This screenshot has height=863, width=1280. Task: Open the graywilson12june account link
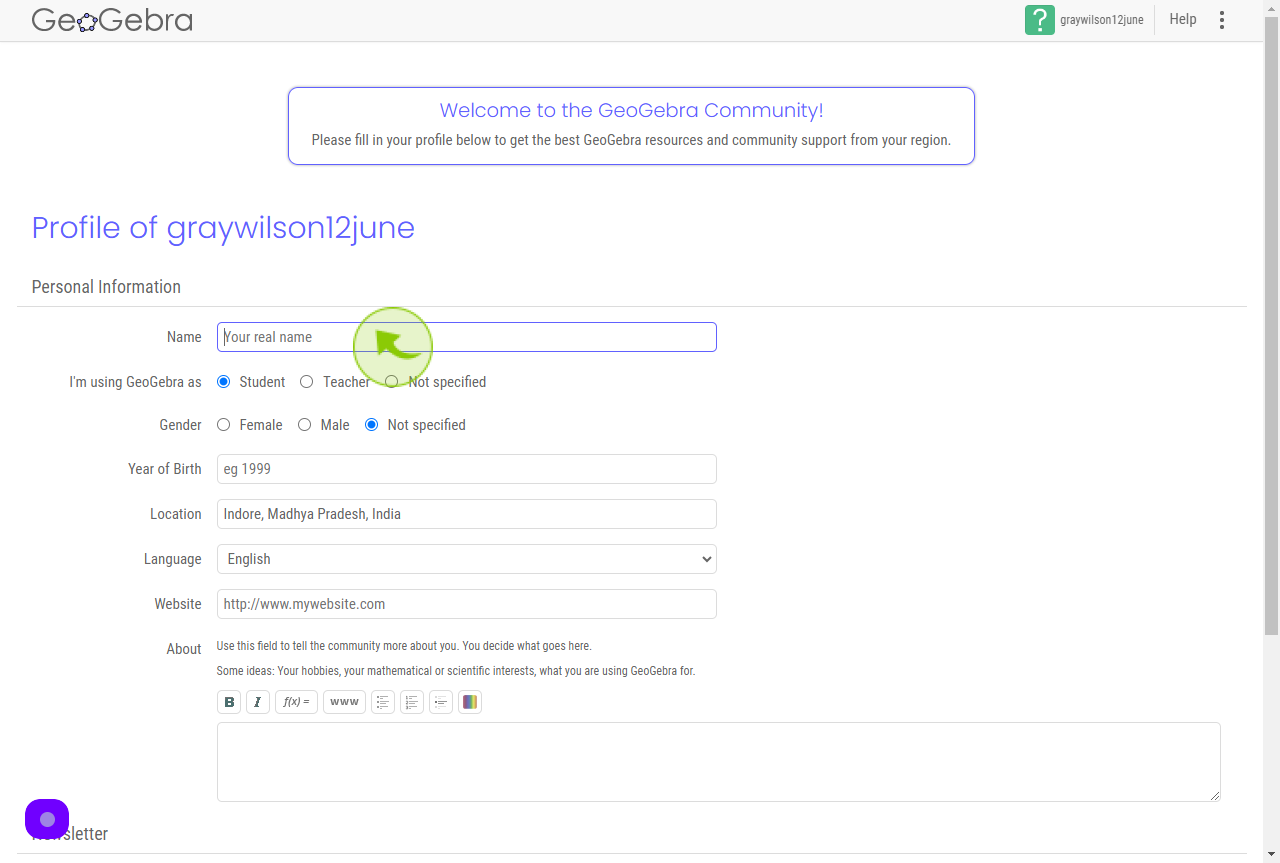coord(1102,20)
